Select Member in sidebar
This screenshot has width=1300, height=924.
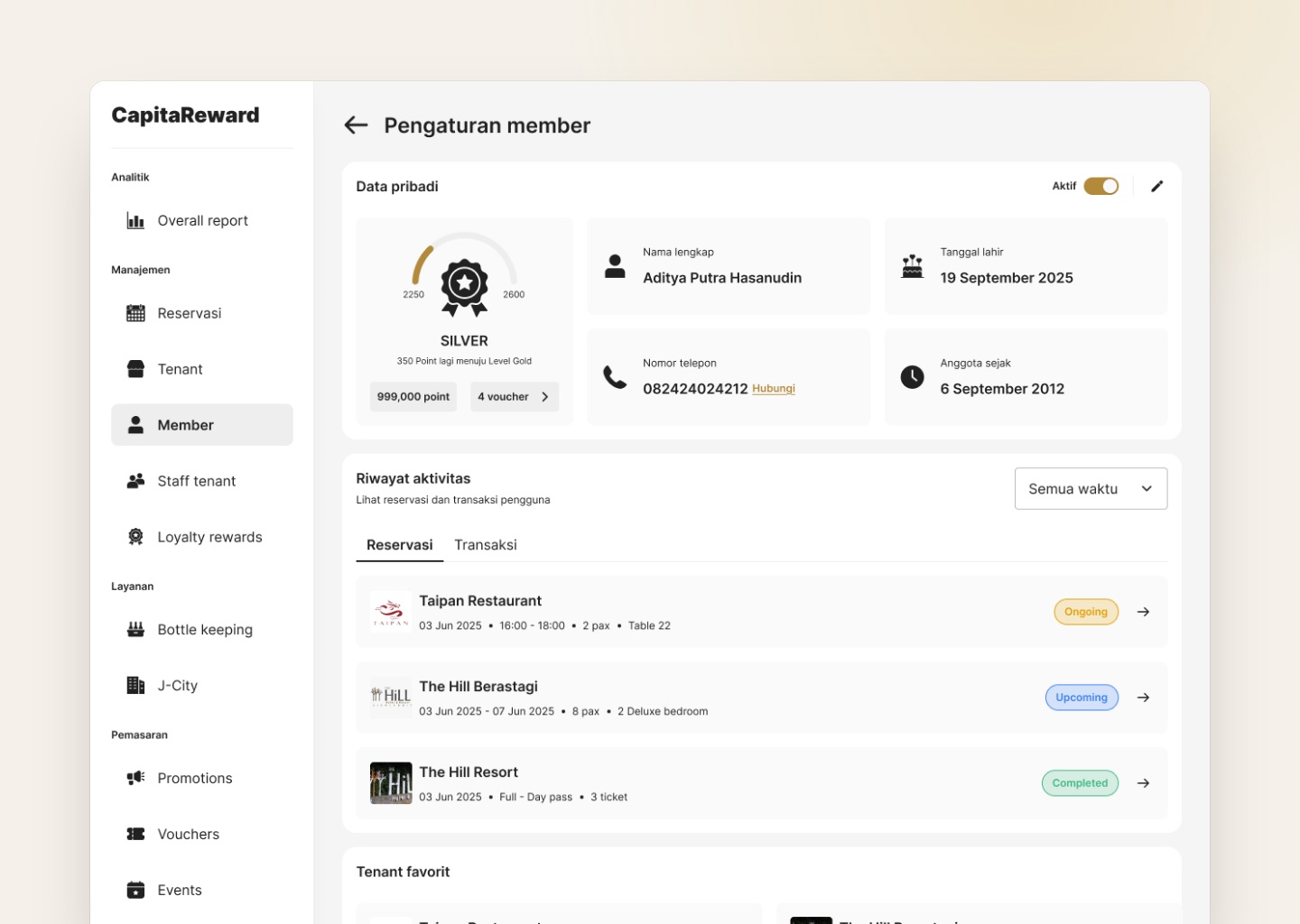pos(202,425)
